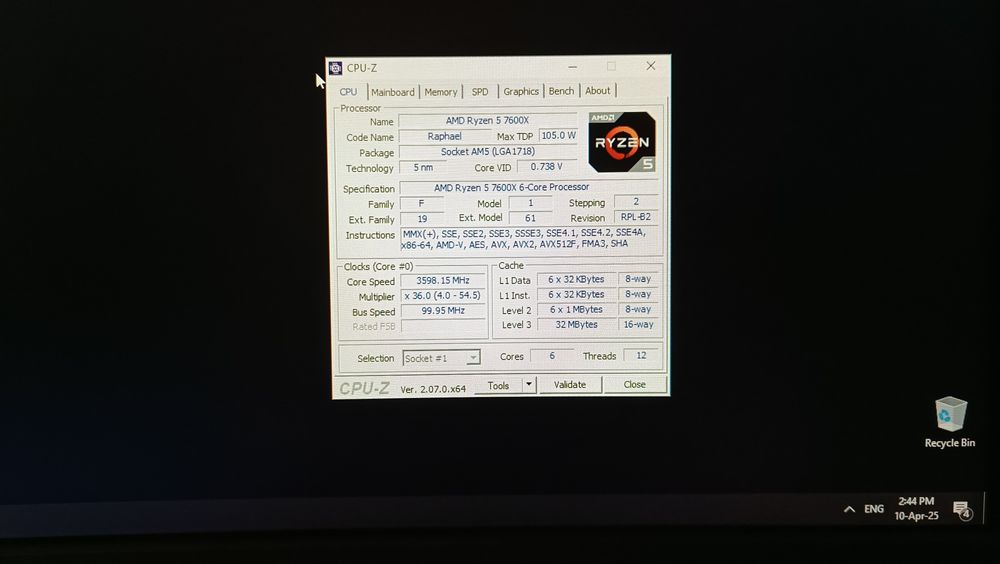Click the Technology value 5 nm
The width and height of the screenshot is (1000, 564).
coord(422,167)
